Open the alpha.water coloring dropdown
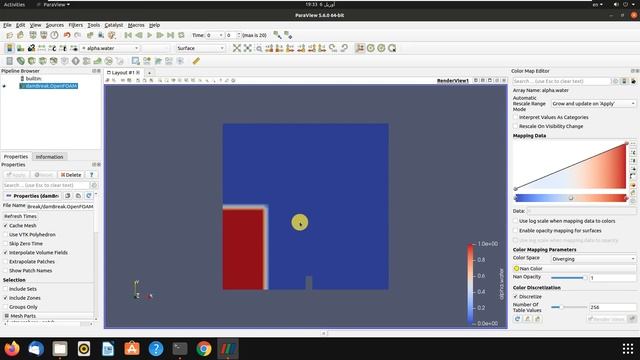The width and height of the screenshot is (640, 360). point(110,48)
